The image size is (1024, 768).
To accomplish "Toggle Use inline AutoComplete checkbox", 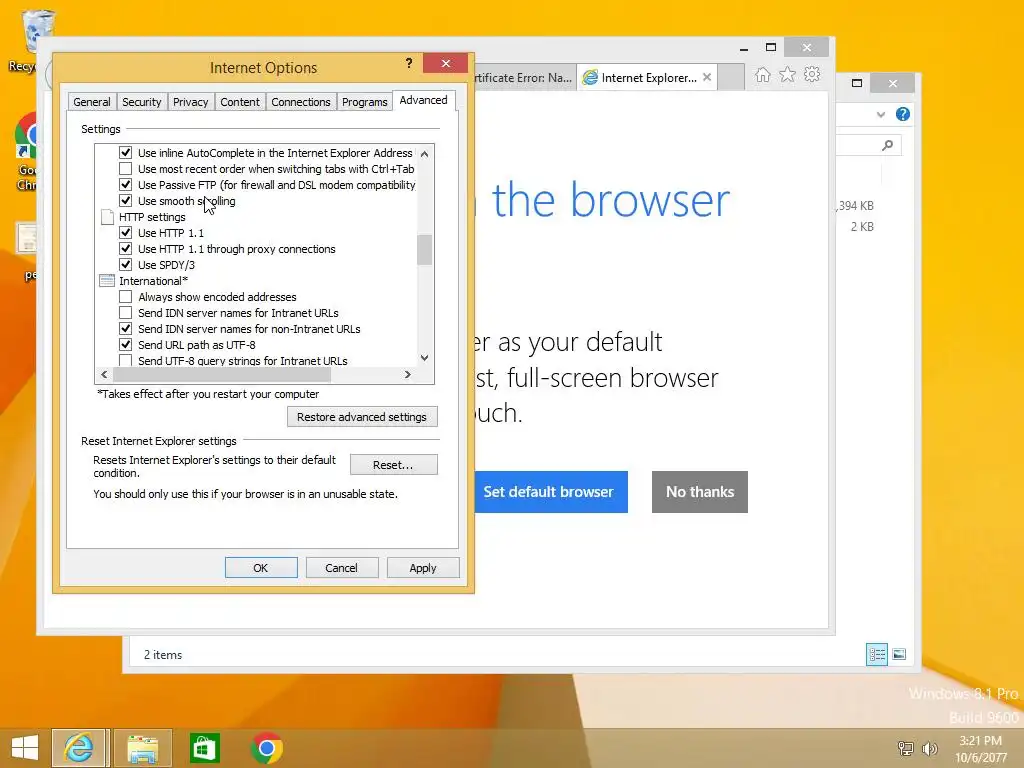I will 125,153.
